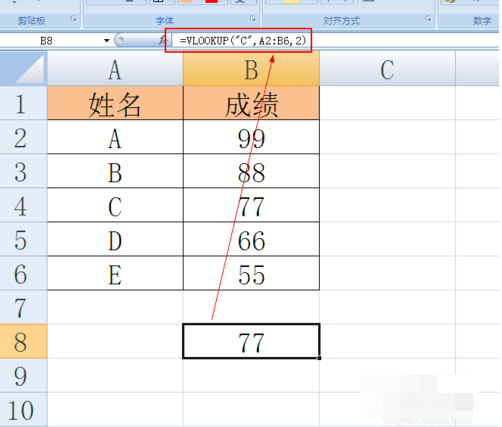Screen dimensions: 502x427
Task: Select row 10 header
Action: tap(23, 410)
